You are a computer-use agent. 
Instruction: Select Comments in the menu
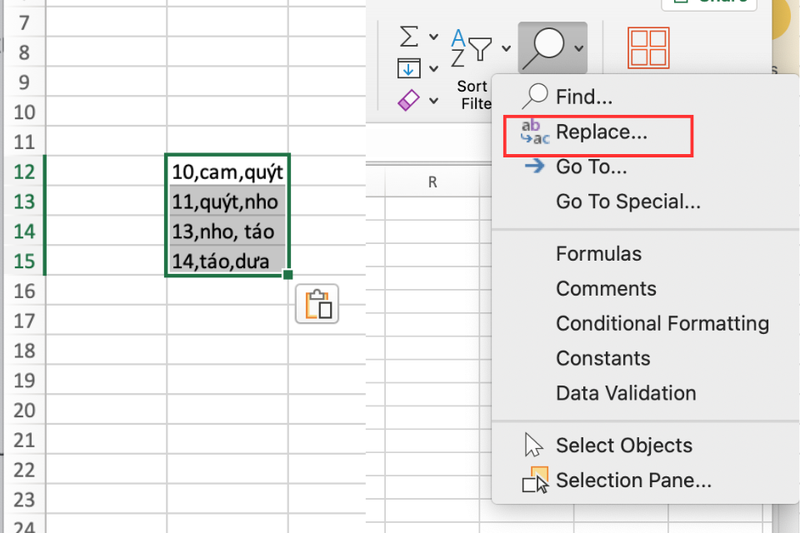645,289
